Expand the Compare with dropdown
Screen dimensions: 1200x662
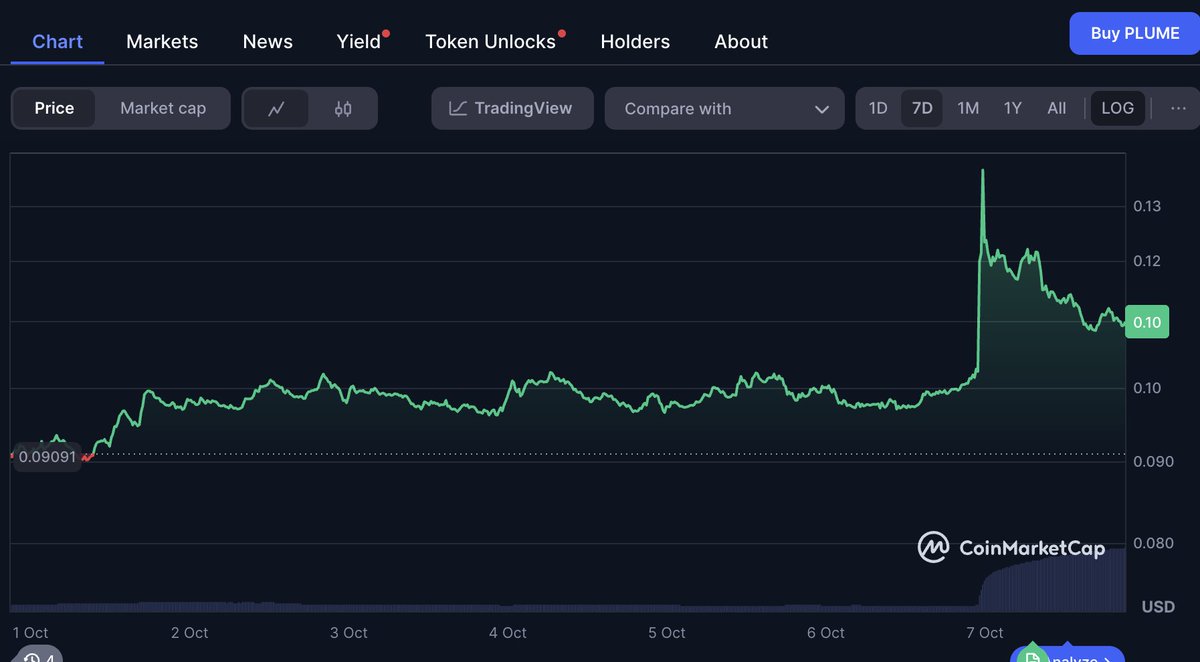[724, 109]
